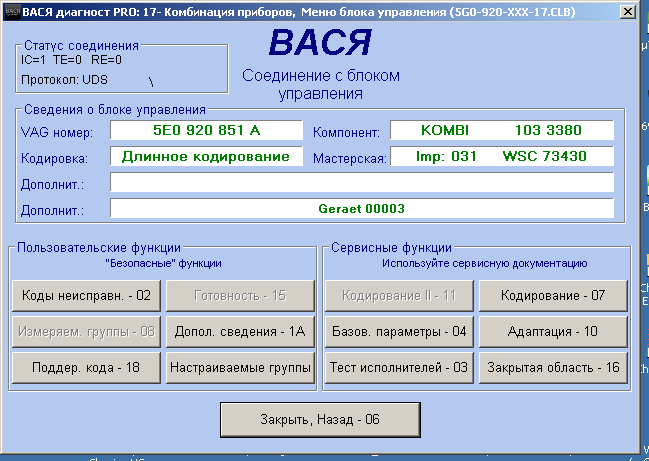Open Базов. параметры - 04

pos(399,331)
